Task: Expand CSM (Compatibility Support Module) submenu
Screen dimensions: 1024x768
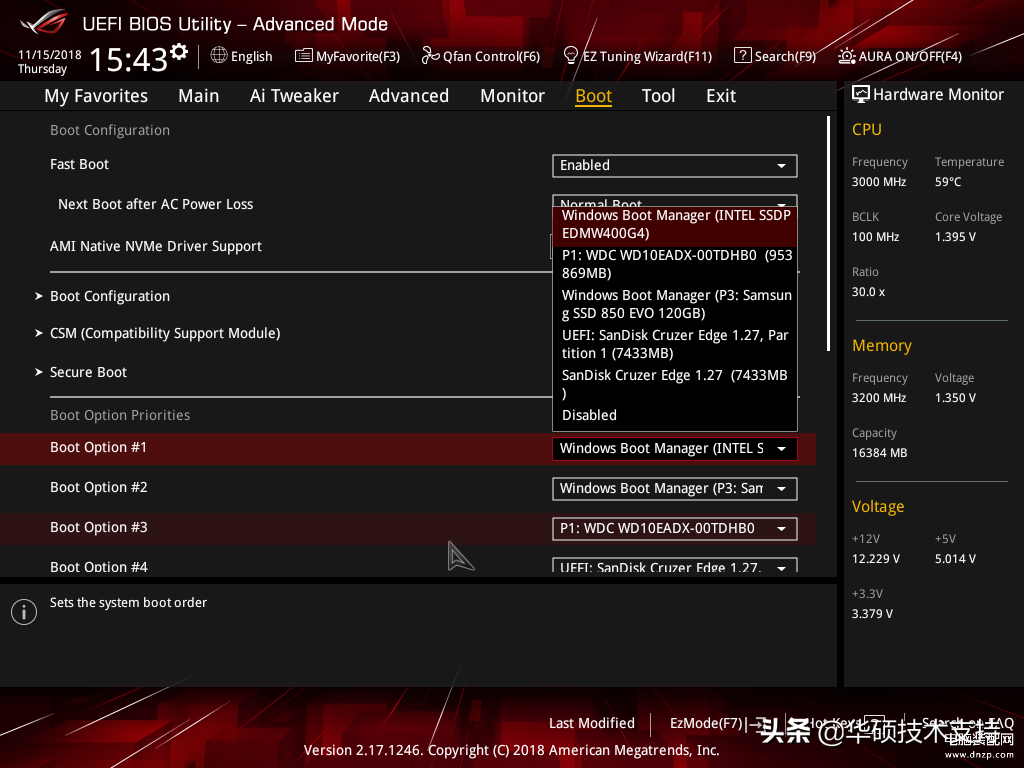Action: [x=165, y=334]
